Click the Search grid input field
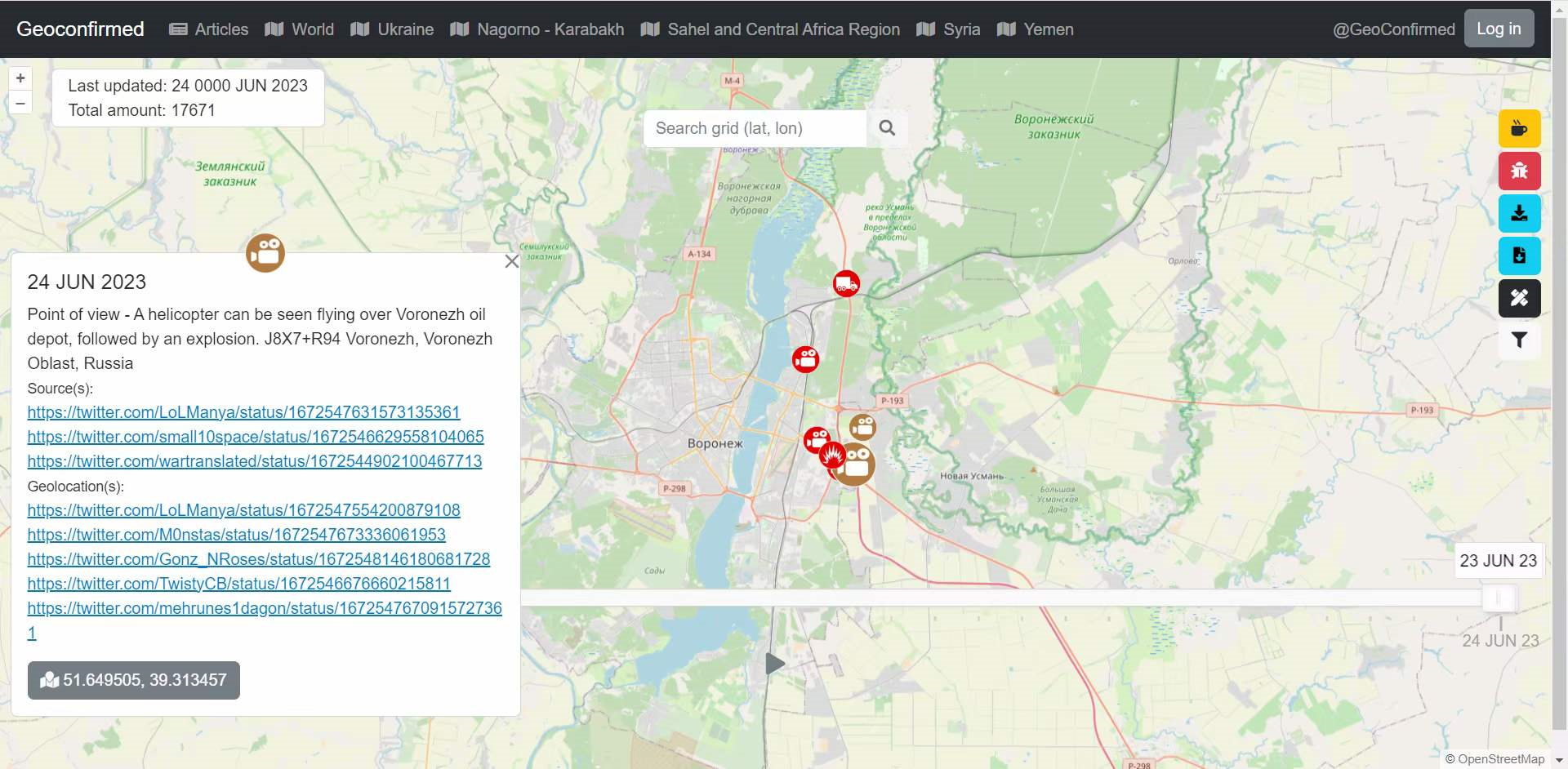The height and width of the screenshot is (769, 1568). coord(754,128)
